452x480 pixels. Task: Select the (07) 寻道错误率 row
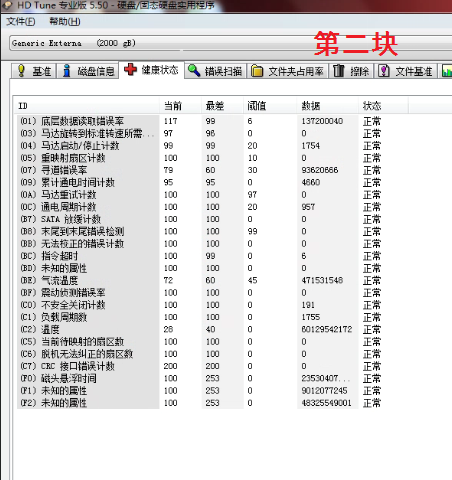coord(200,170)
